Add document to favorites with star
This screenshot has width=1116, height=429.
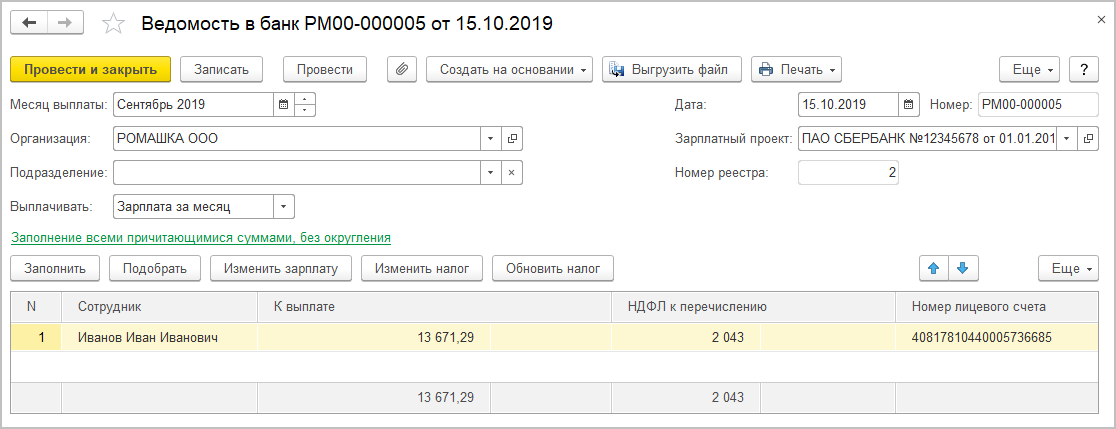114,23
